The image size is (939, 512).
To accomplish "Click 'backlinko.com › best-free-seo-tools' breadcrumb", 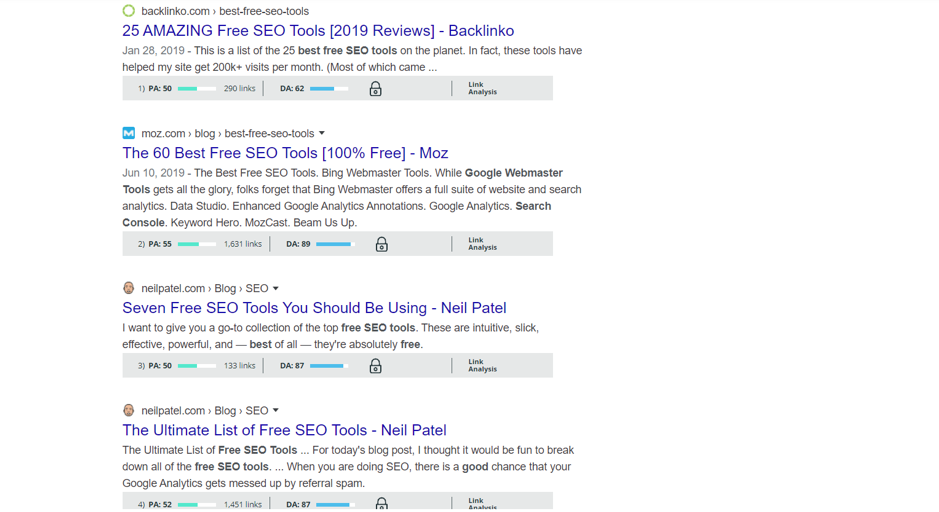I will coord(225,11).
